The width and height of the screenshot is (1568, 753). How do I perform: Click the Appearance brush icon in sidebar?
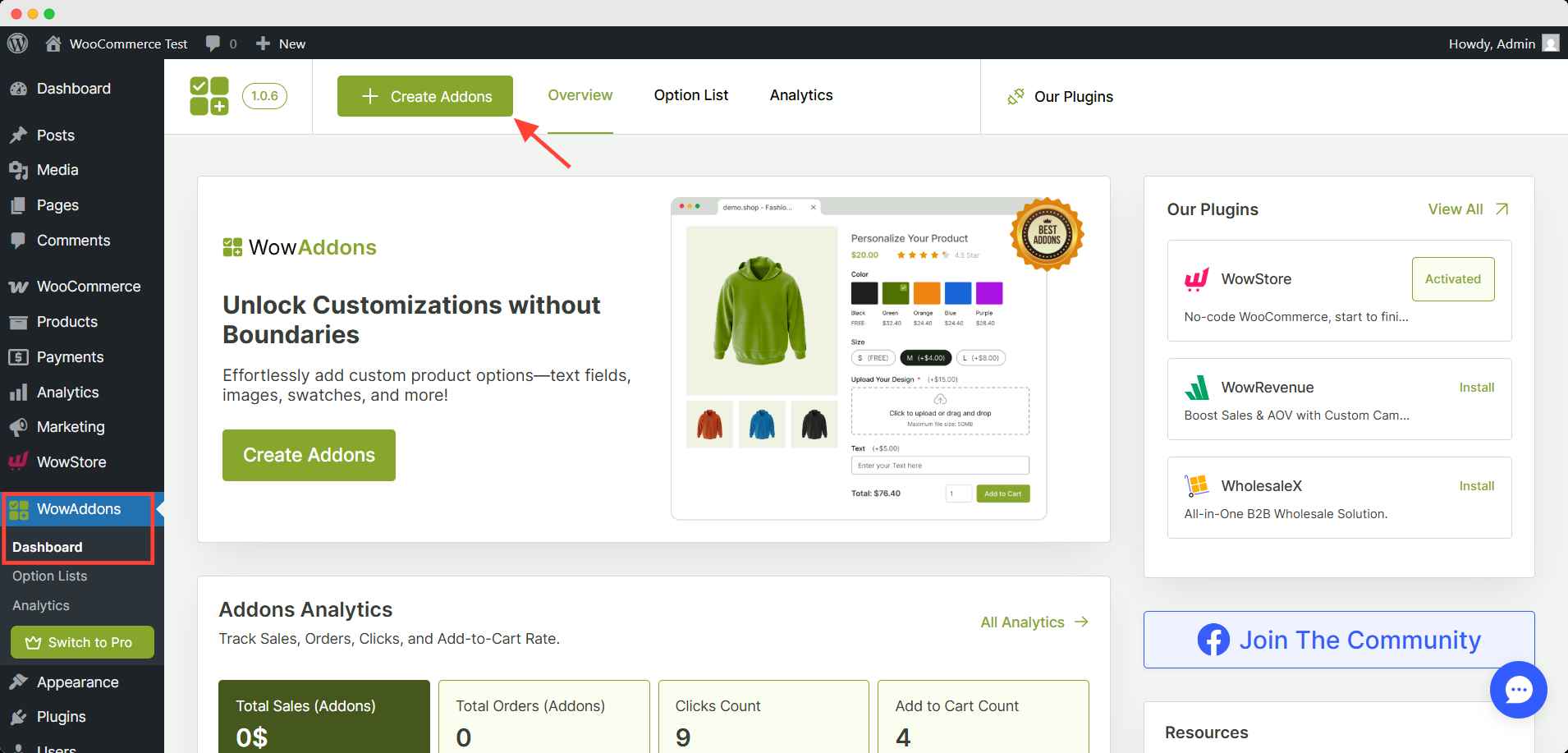18,682
